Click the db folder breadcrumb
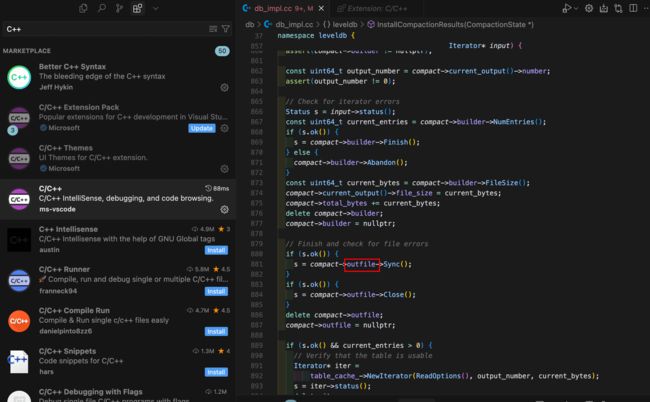This screenshot has width=650, height=402. pyautogui.click(x=250, y=24)
